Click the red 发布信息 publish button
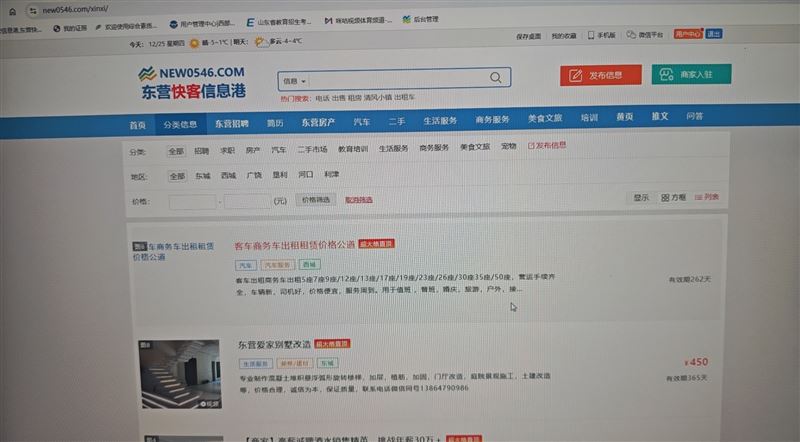 click(x=600, y=75)
